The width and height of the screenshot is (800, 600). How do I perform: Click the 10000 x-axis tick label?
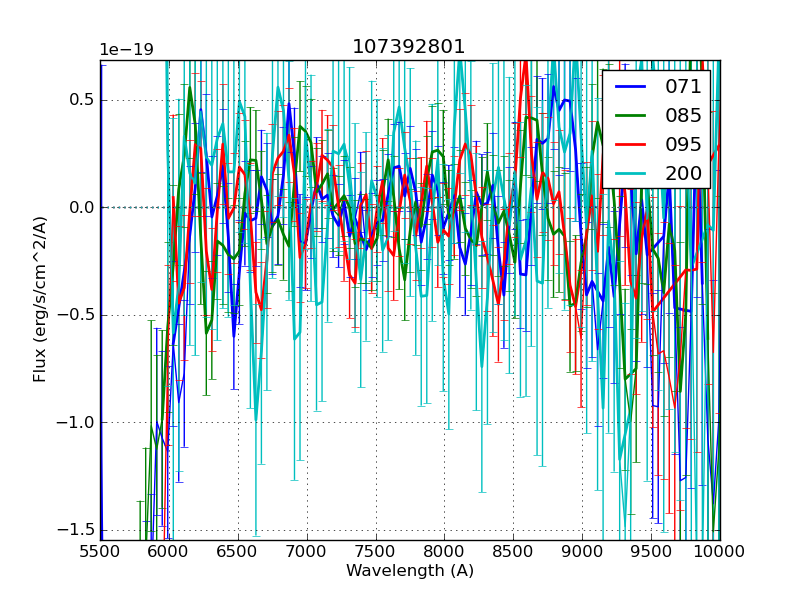[719, 552]
